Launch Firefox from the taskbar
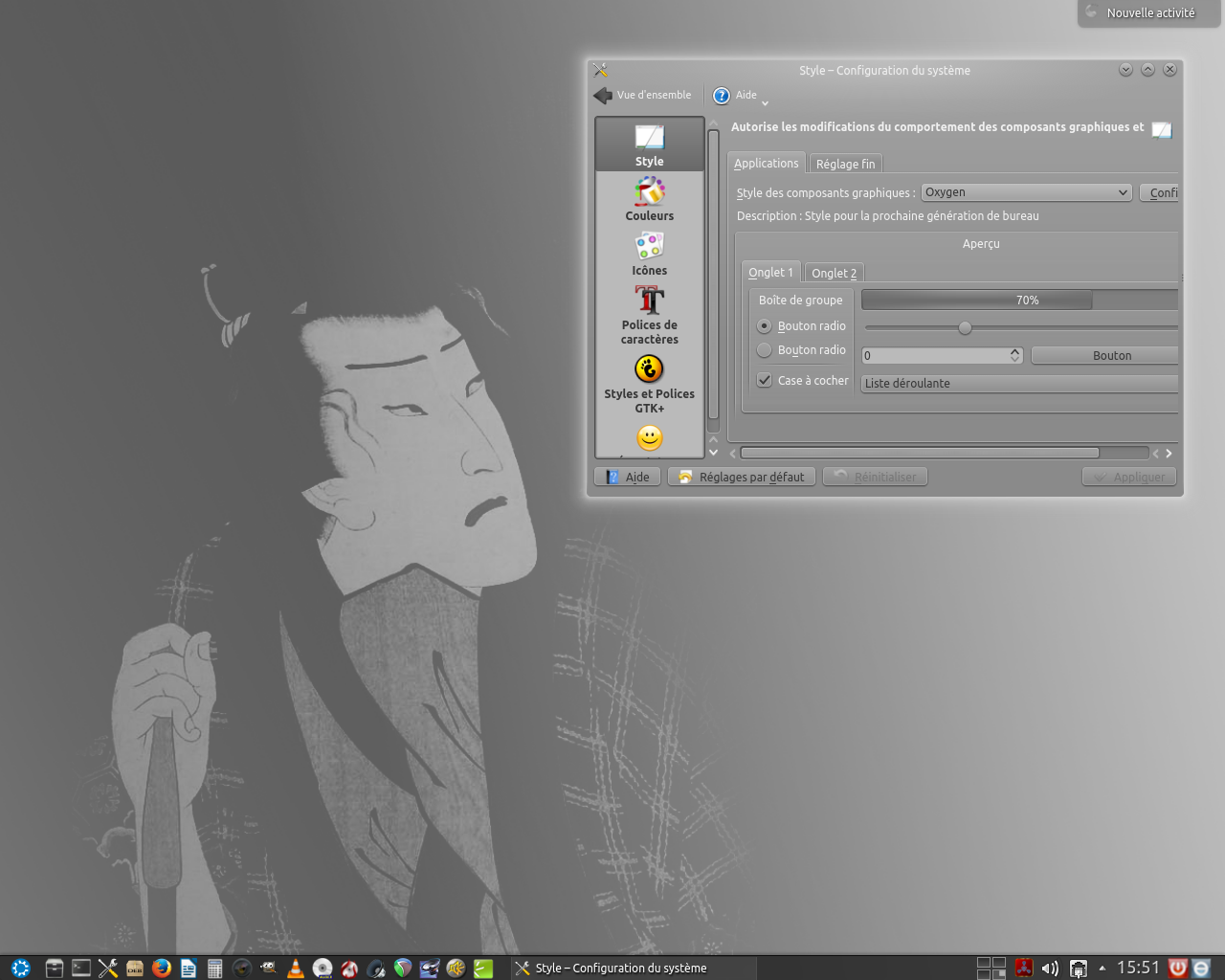 (162, 968)
